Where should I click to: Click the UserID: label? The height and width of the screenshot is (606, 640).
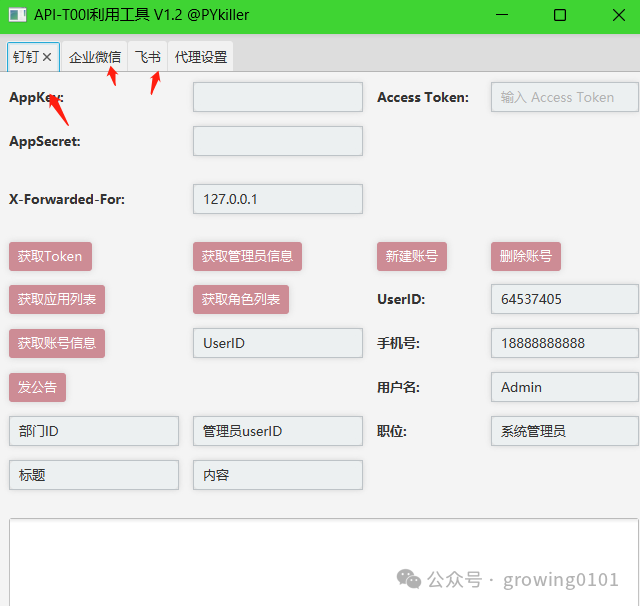point(401,300)
